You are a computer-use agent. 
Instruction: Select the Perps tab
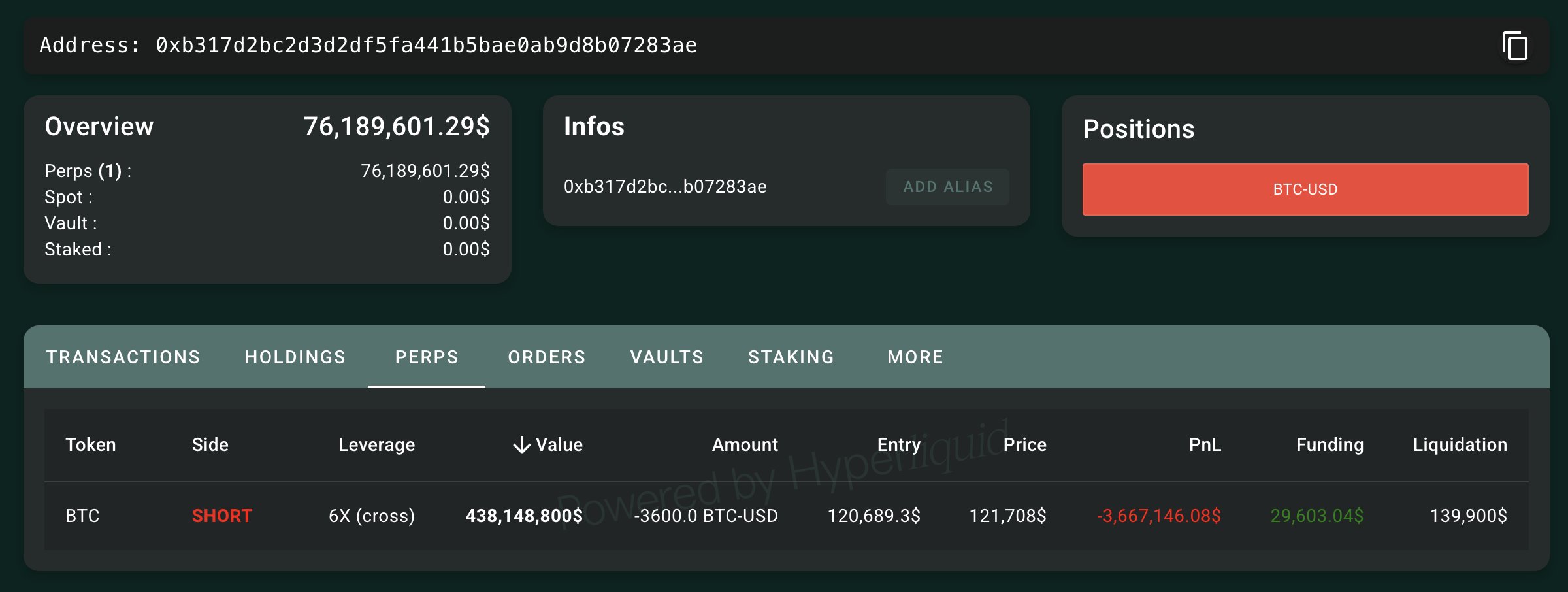(x=427, y=357)
